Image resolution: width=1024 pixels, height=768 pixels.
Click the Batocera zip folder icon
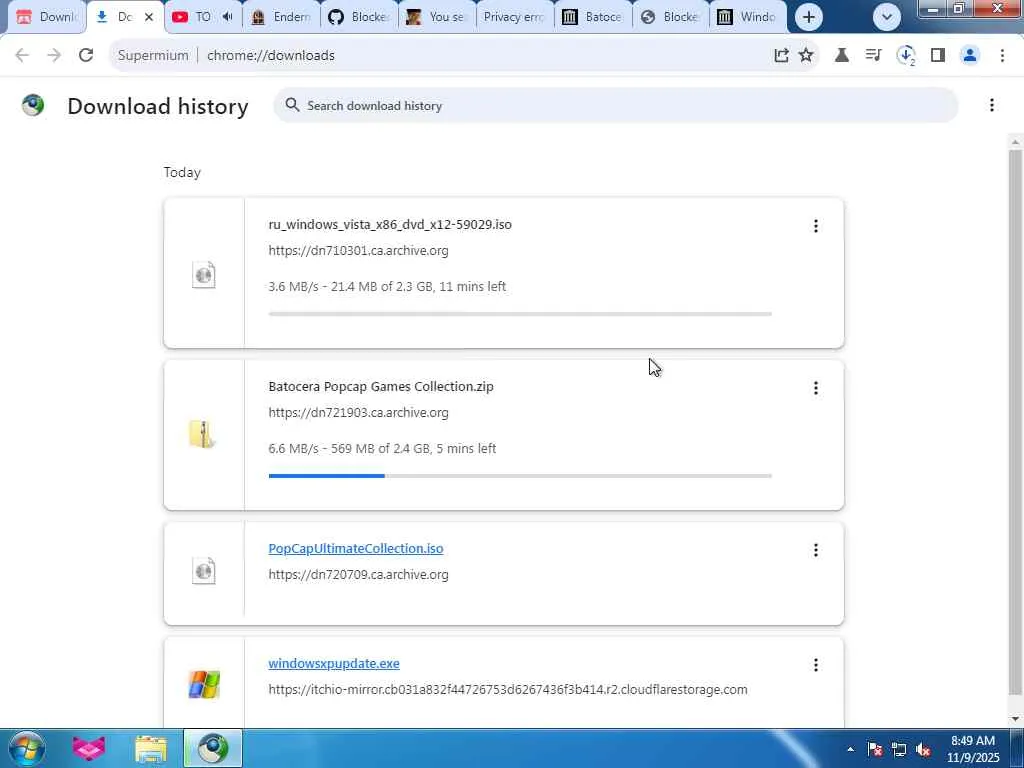coord(202,434)
